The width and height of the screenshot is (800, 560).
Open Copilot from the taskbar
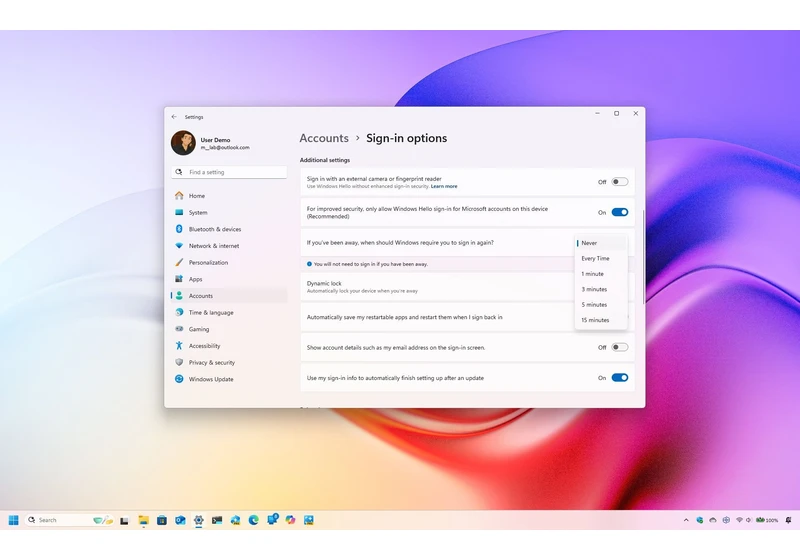pos(290,520)
